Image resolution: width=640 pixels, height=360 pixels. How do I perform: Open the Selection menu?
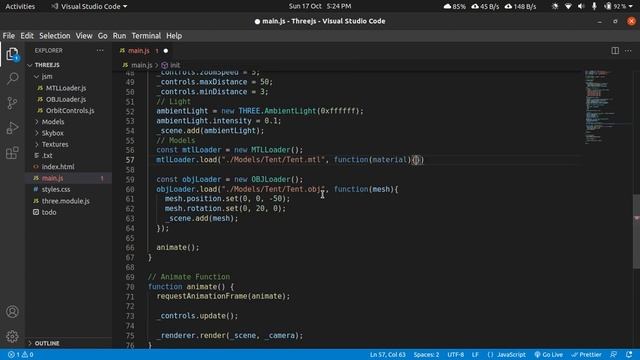click(55, 36)
